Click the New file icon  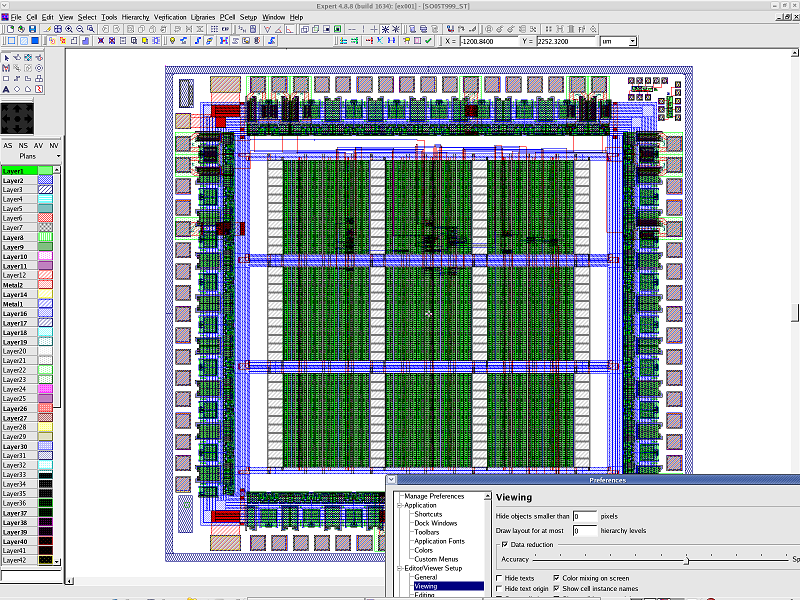(x=10, y=29)
